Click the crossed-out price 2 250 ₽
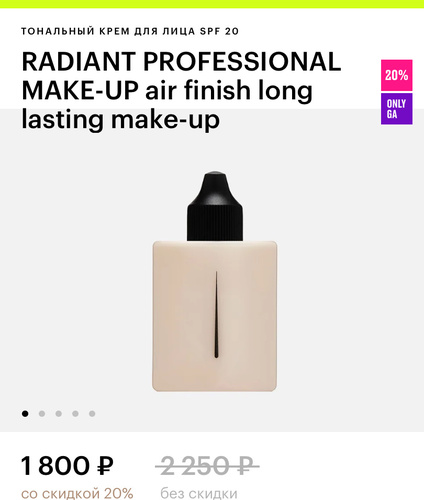 pos(207,465)
